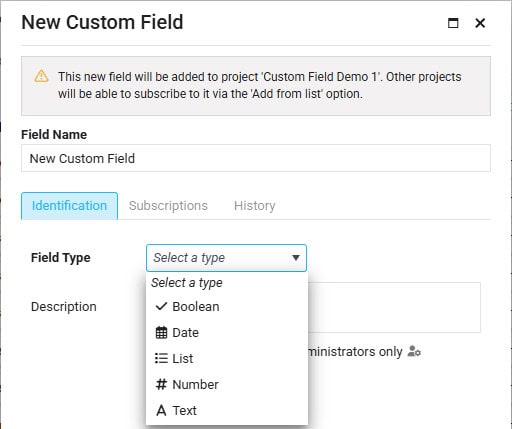Viewport: 512px width, 429px height.
Task: Click the Field Name input box
Action: pyautogui.click(x=256, y=158)
